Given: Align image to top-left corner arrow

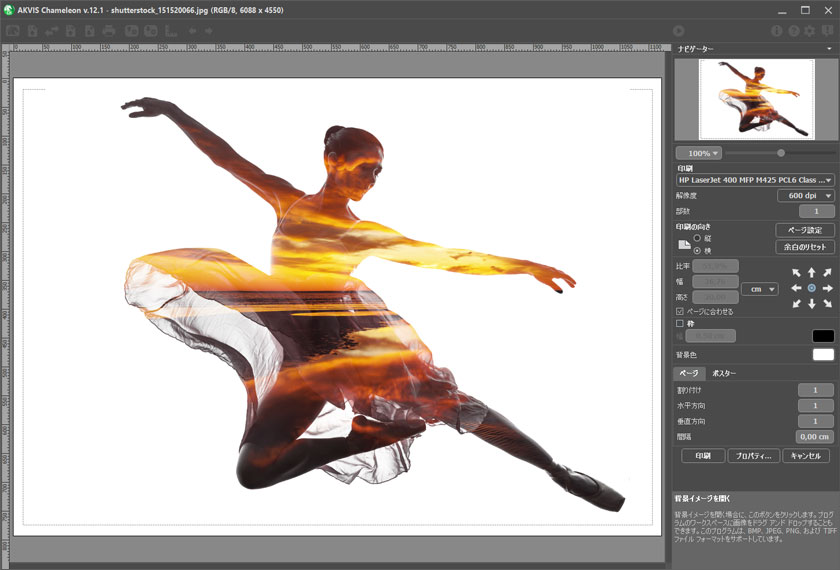Looking at the screenshot, I should (797, 273).
